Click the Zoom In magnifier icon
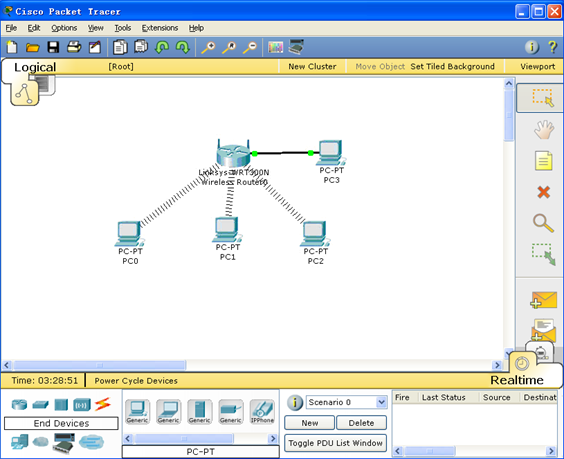 [208, 47]
